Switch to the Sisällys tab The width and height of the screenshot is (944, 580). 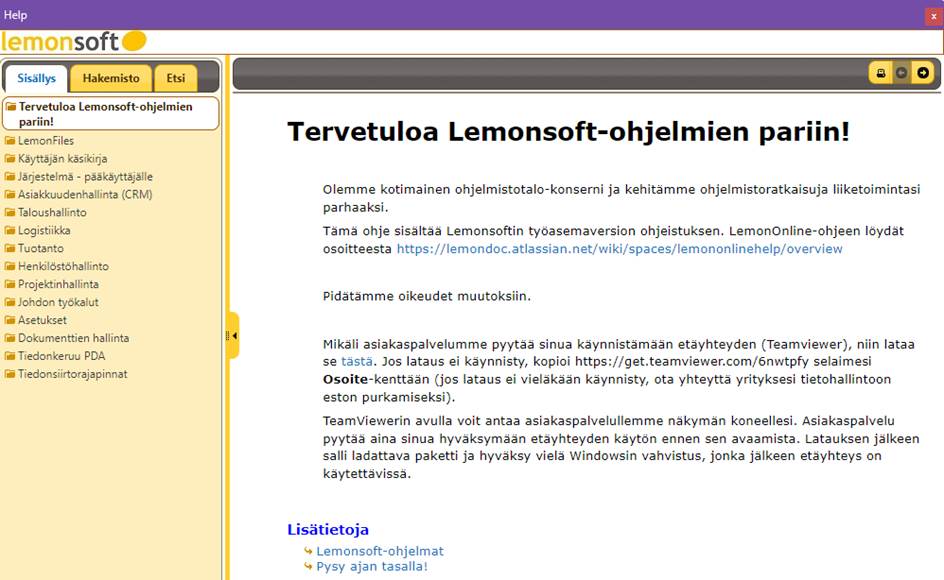[x=36, y=78]
